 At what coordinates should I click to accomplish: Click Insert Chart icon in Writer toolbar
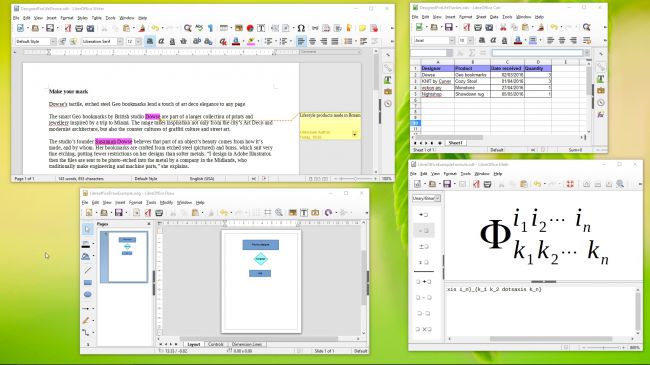[x=250, y=28]
